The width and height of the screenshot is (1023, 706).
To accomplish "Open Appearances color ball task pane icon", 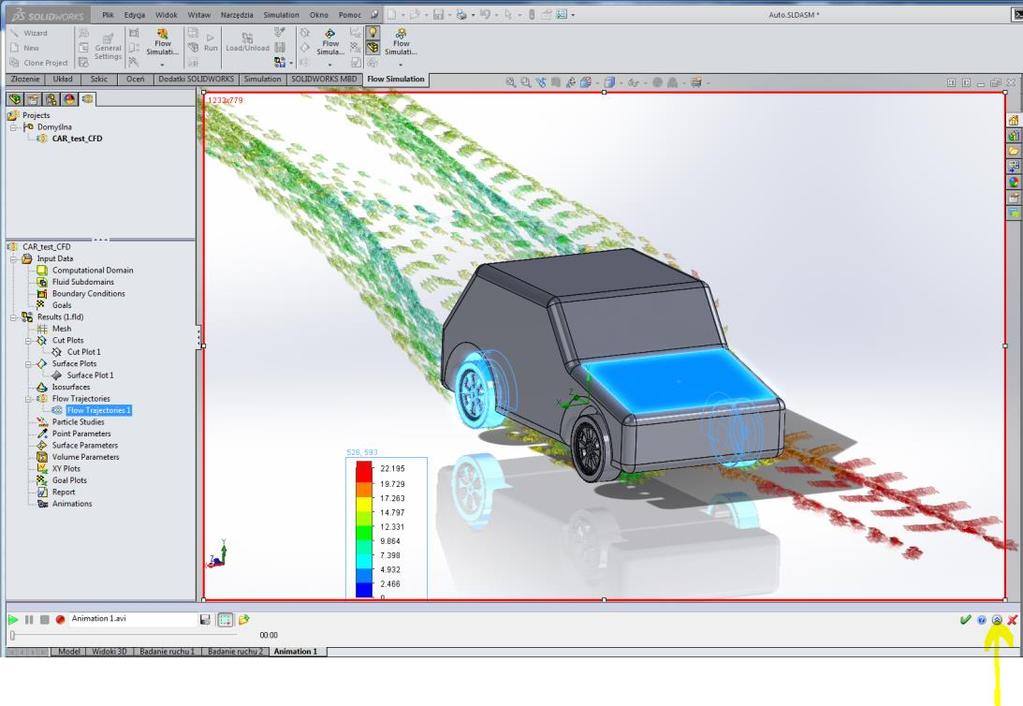I will (x=1013, y=182).
